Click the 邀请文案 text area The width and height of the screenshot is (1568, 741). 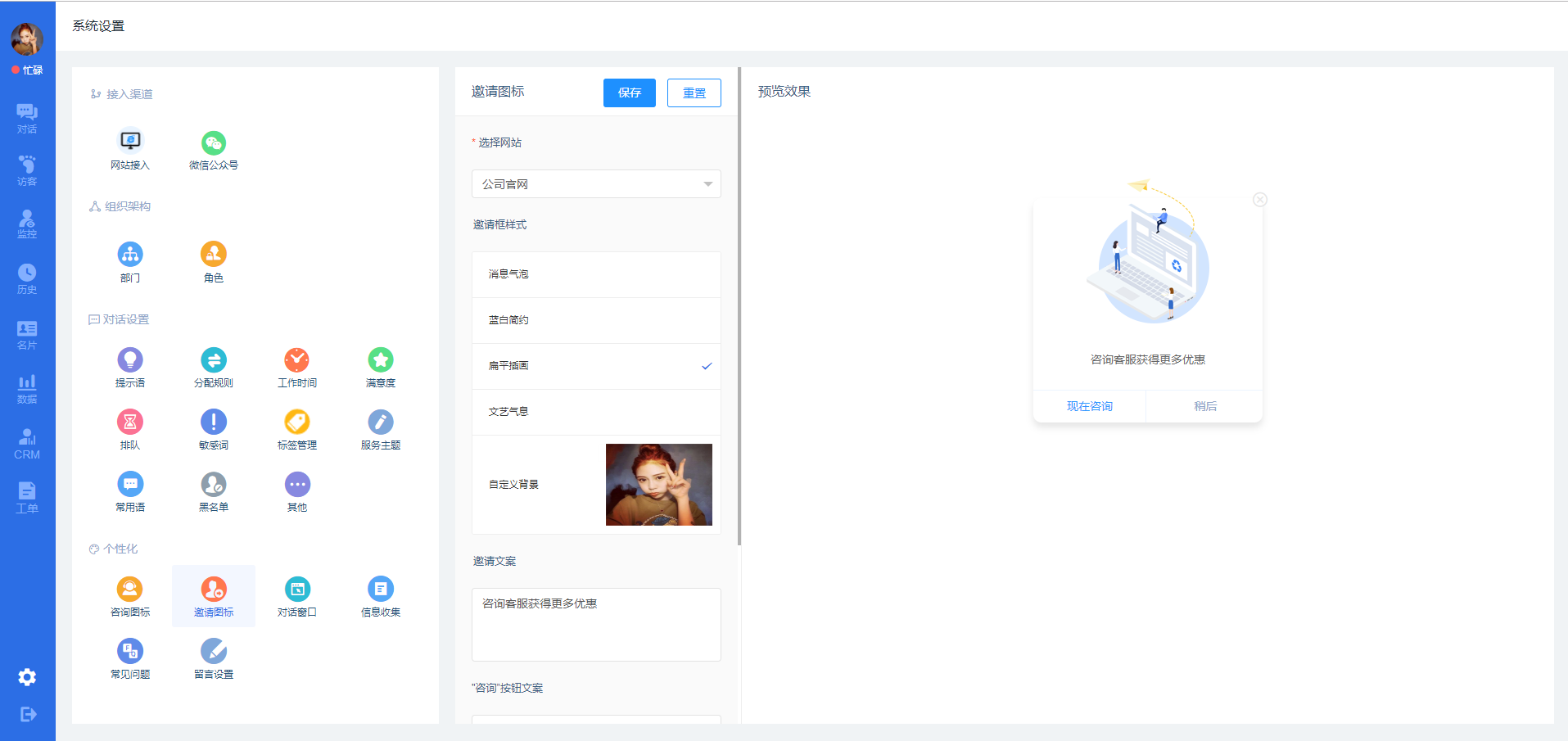(x=596, y=625)
